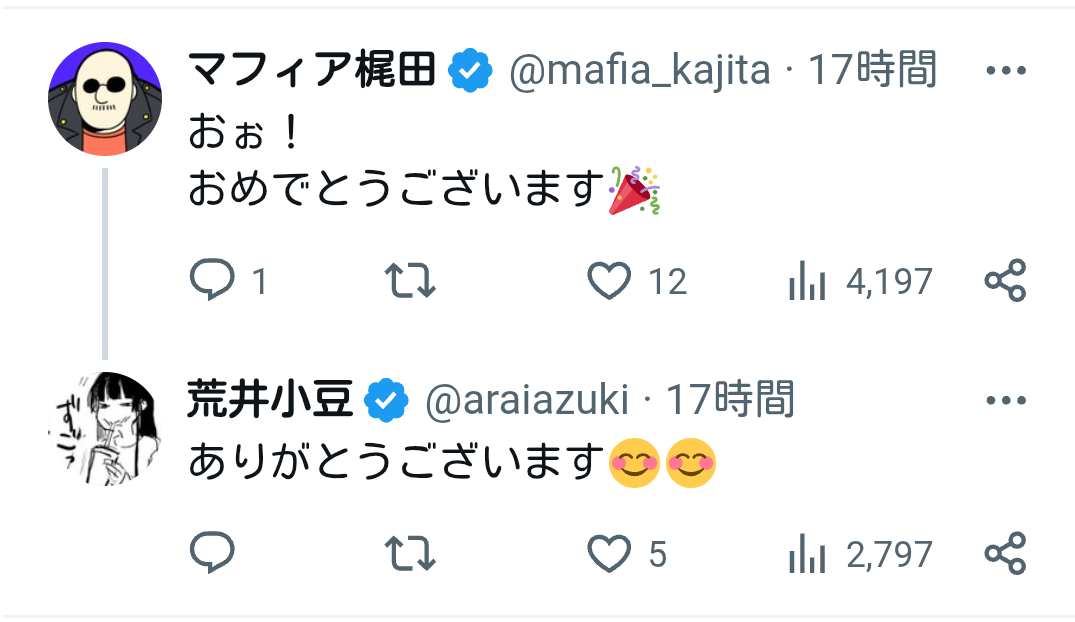The image size is (1075, 622).
Task: View analytics showing 2,797 views
Action: point(807,554)
